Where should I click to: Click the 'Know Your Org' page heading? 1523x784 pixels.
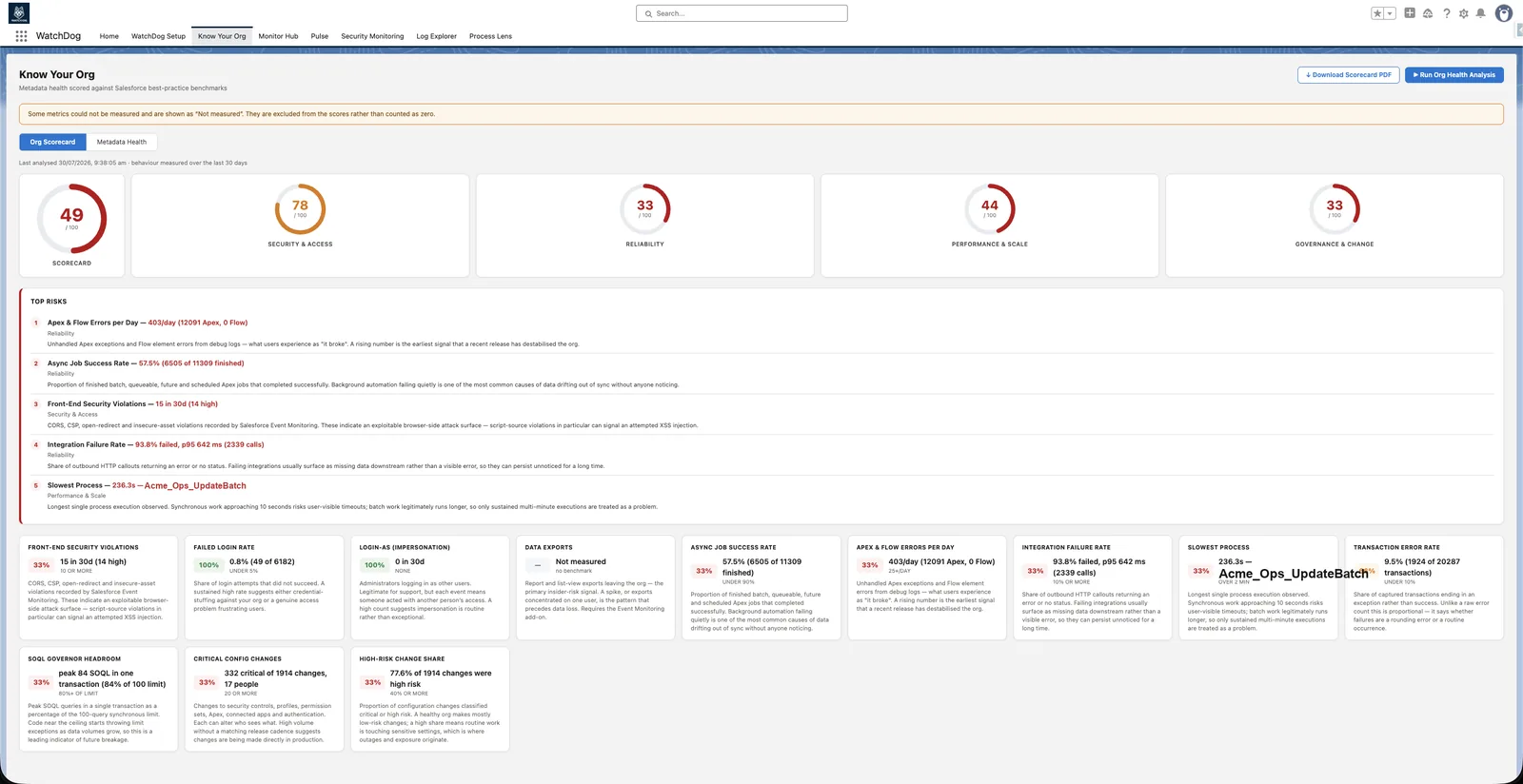[57, 74]
